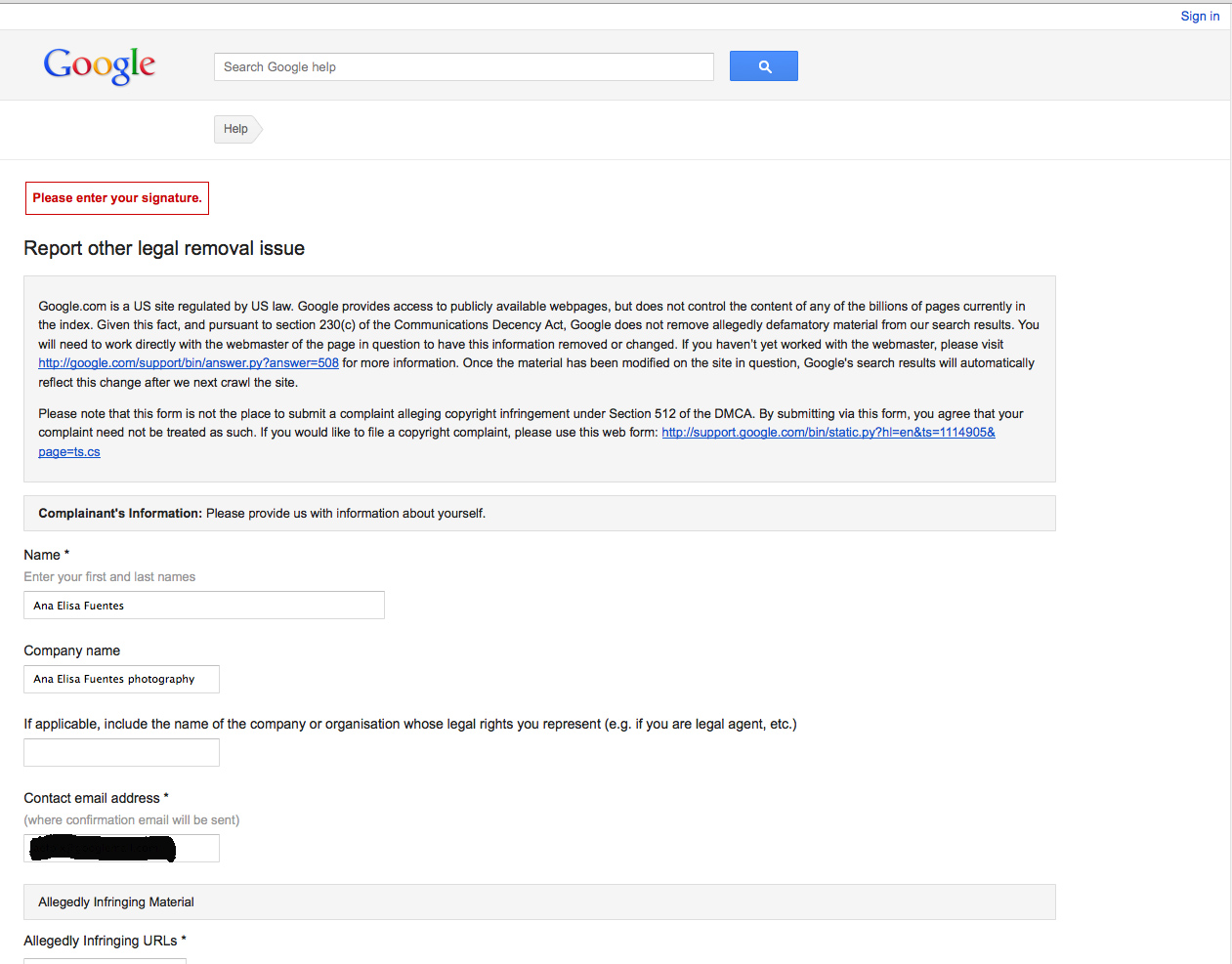The height and width of the screenshot is (964, 1232).
Task: Click the blue magnifier search button
Action: [x=763, y=66]
